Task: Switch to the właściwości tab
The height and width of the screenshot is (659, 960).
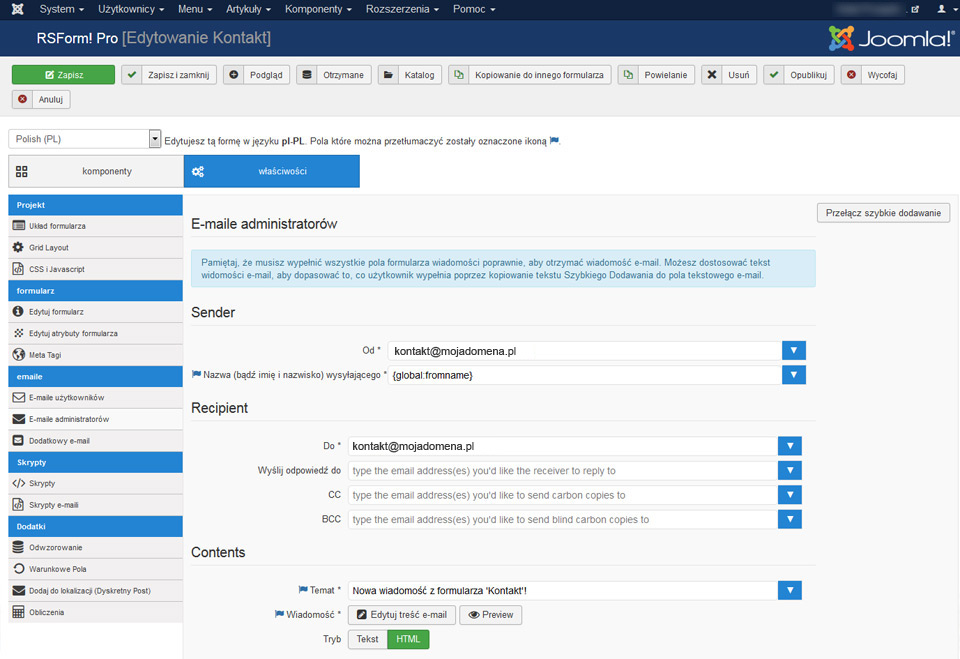Action: (272, 171)
